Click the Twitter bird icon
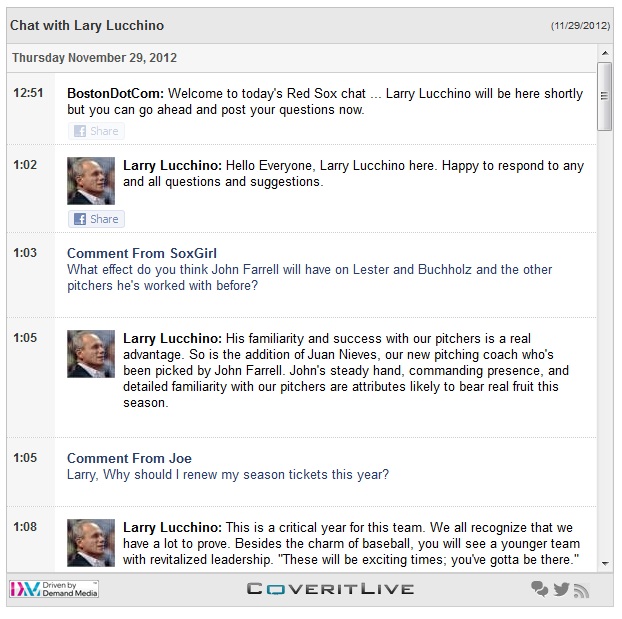This screenshot has width=622, height=619. tap(561, 589)
